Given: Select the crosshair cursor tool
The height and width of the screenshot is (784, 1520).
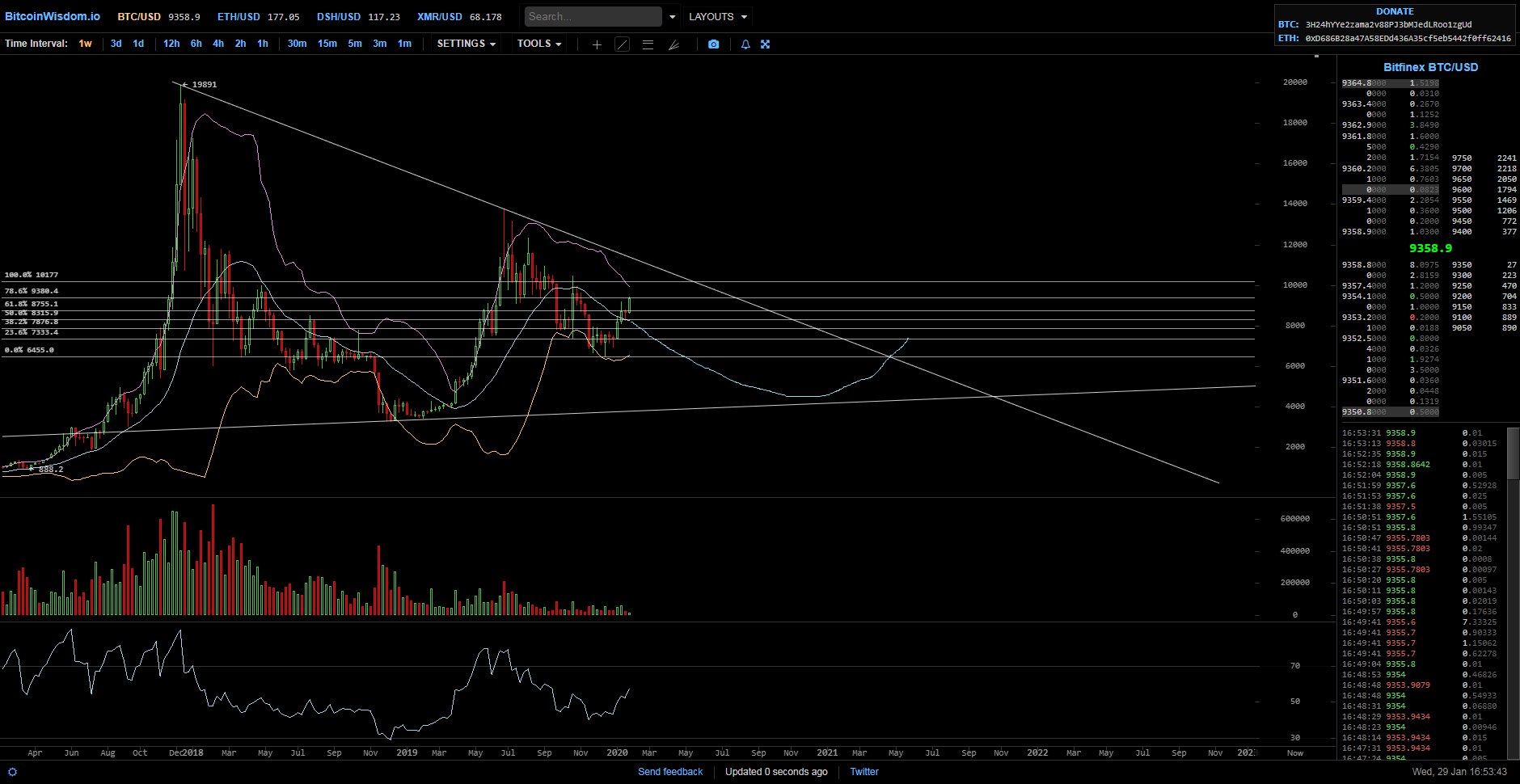Looking at the screenshot, I should (597, 44).
